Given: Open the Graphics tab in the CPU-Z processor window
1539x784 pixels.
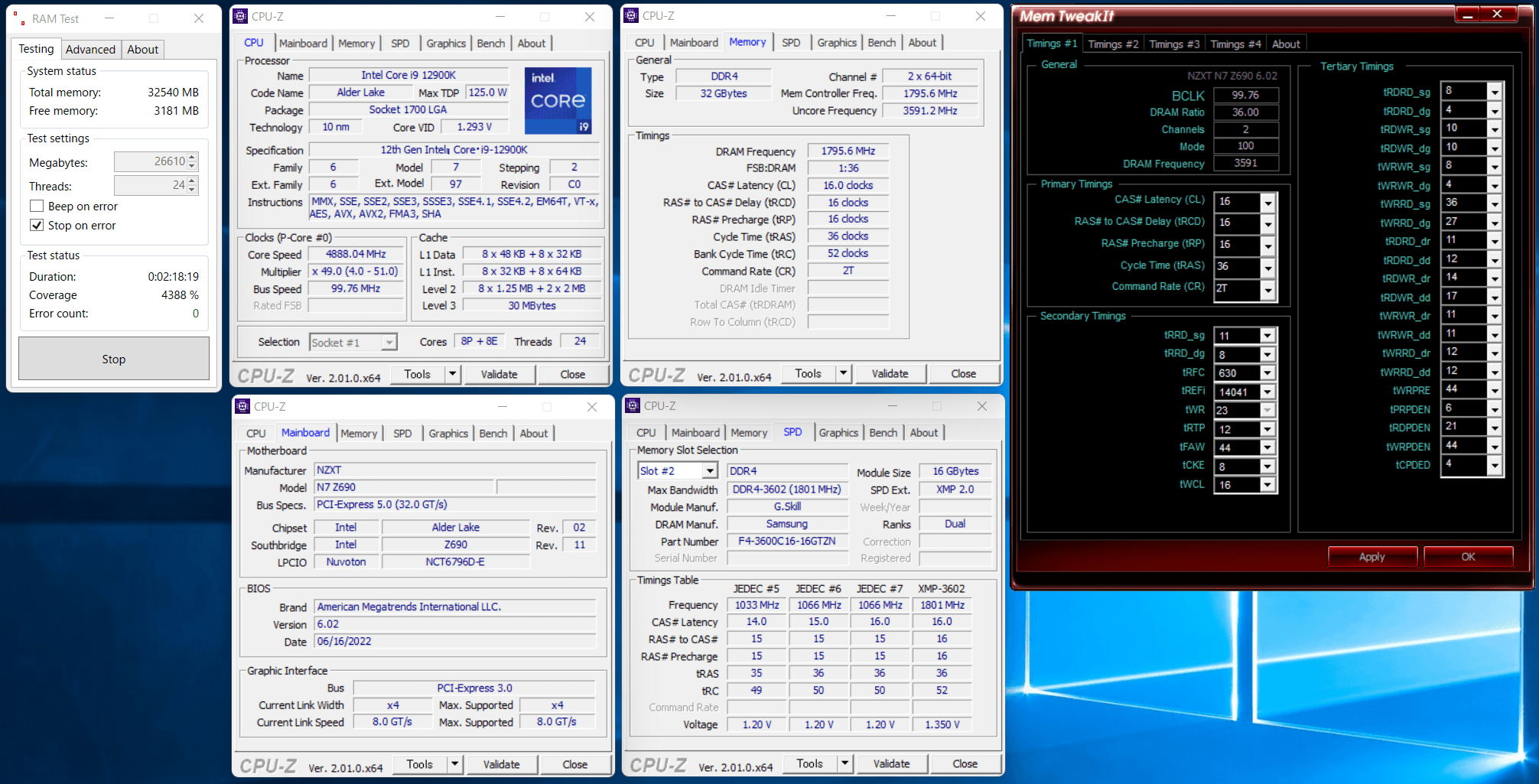Looking at the screenshot, I should [x=446, y=43].
